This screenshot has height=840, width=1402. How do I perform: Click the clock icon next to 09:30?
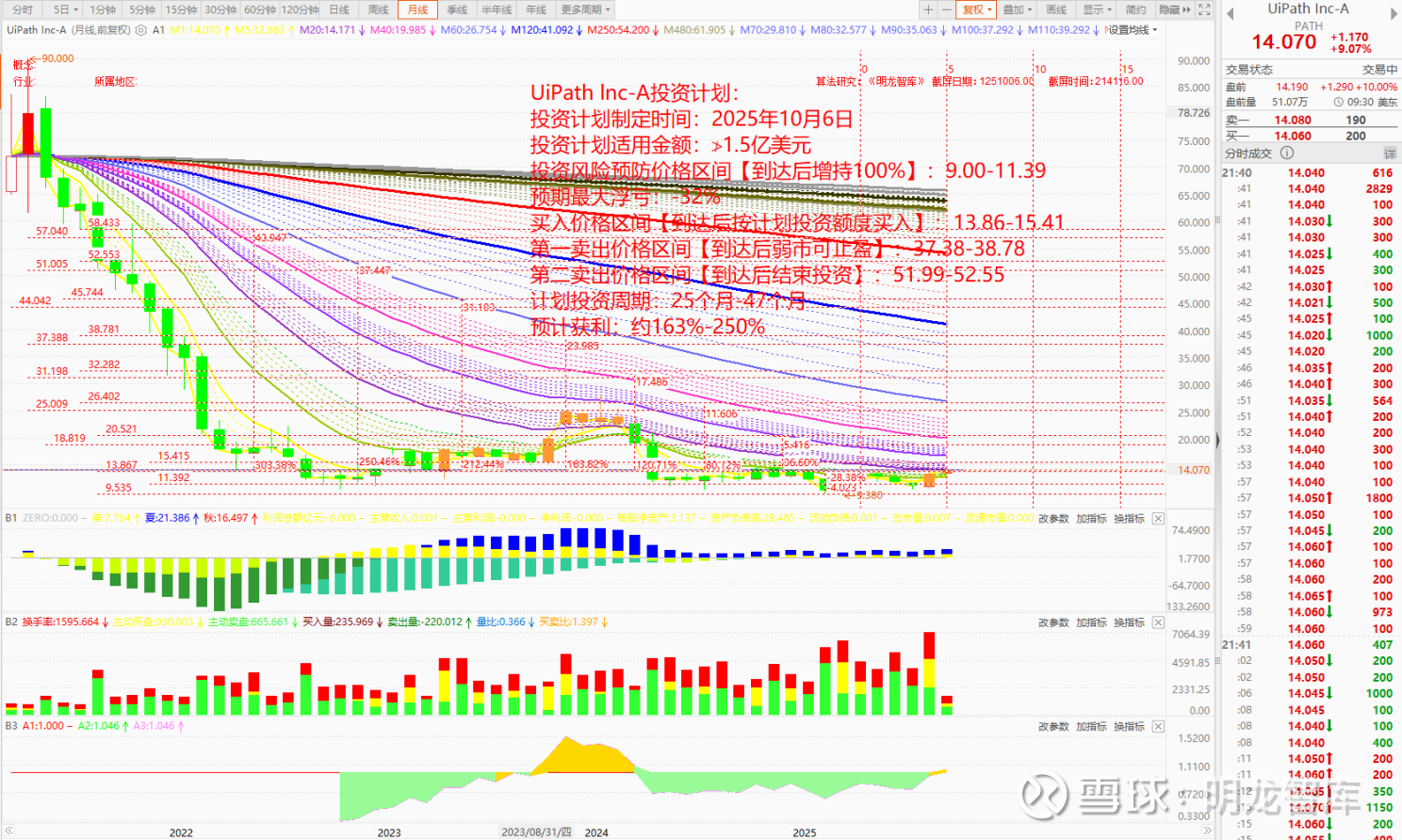pyautogui.click(x=1339, y=102)
